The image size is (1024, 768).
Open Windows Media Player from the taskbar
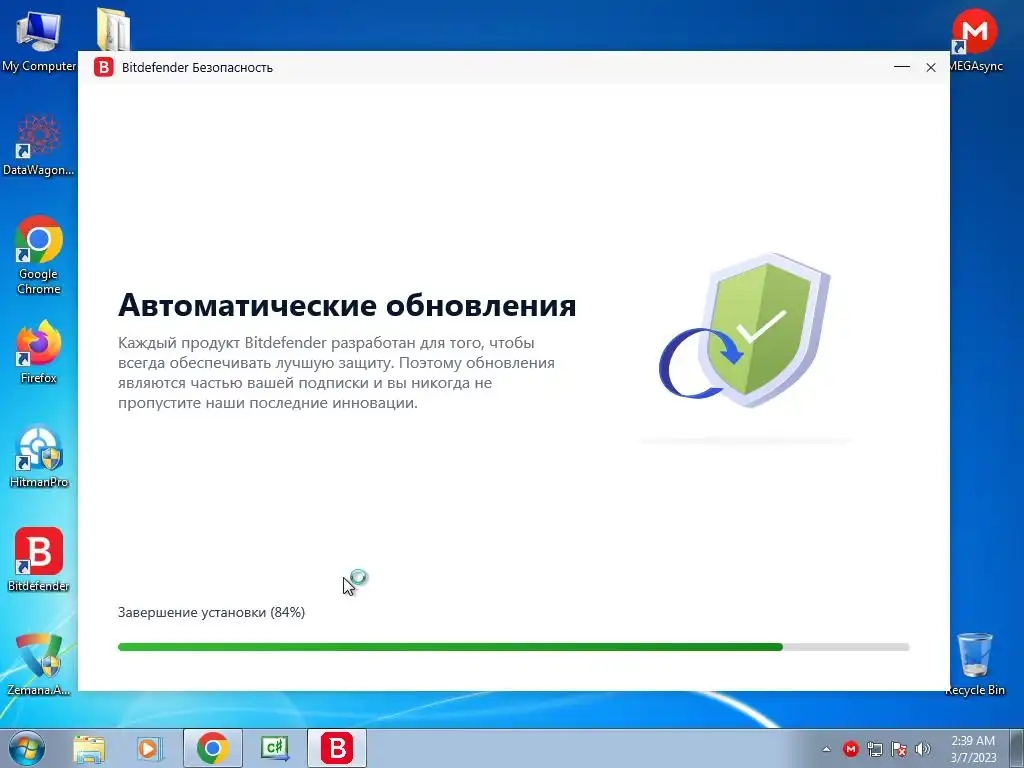(149, 748)
